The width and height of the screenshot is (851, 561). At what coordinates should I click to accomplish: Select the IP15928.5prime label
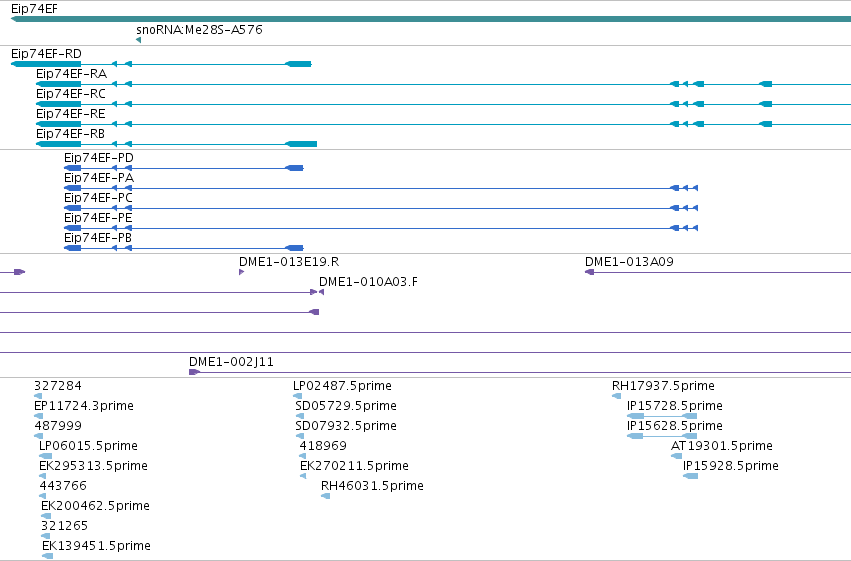tap(731, 466)
